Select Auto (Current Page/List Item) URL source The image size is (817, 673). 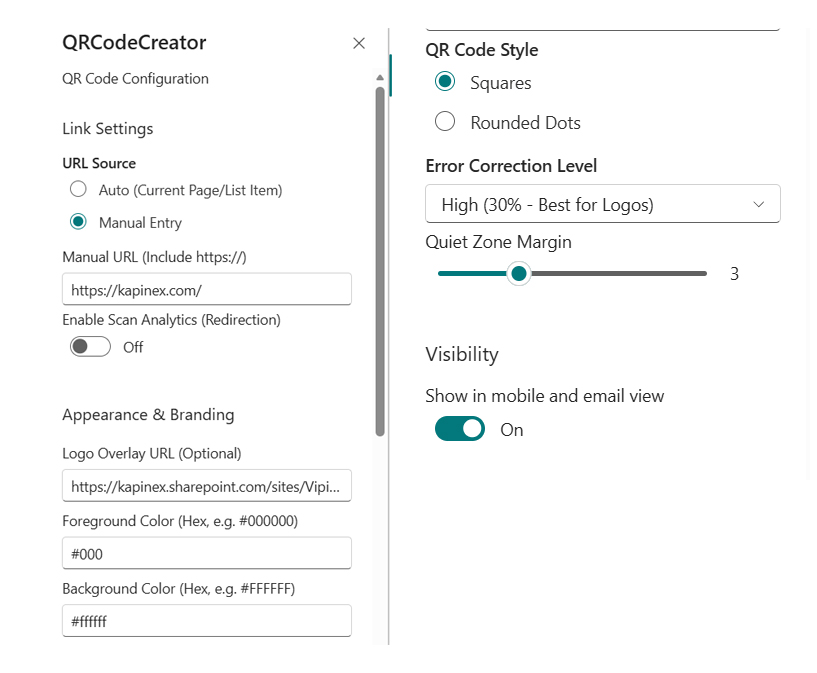78,190
